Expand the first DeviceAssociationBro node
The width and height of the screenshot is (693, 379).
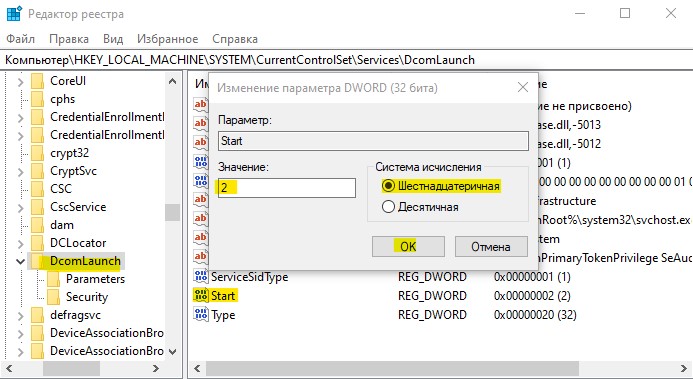20,334
